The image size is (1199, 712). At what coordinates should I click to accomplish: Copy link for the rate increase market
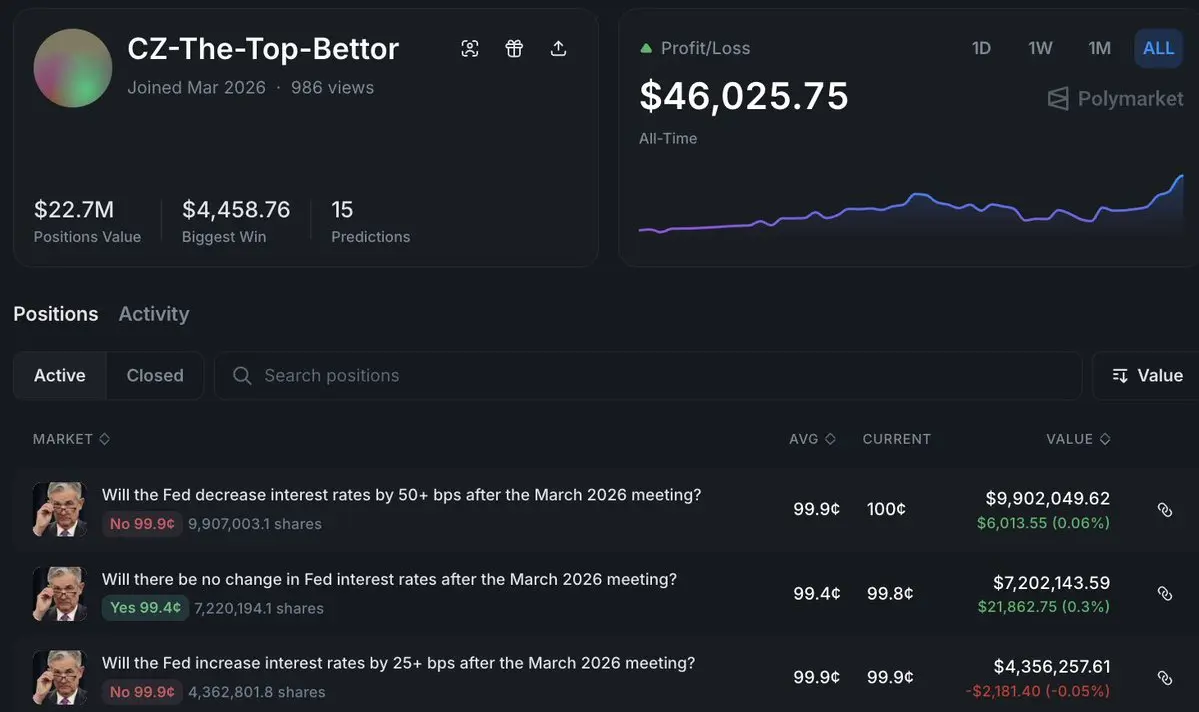1164,678
